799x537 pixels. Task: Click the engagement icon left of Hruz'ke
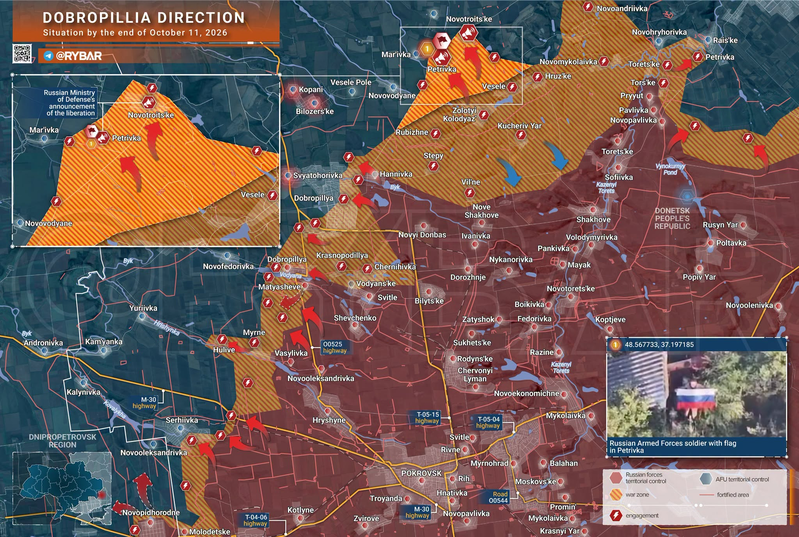click(537, 77)
